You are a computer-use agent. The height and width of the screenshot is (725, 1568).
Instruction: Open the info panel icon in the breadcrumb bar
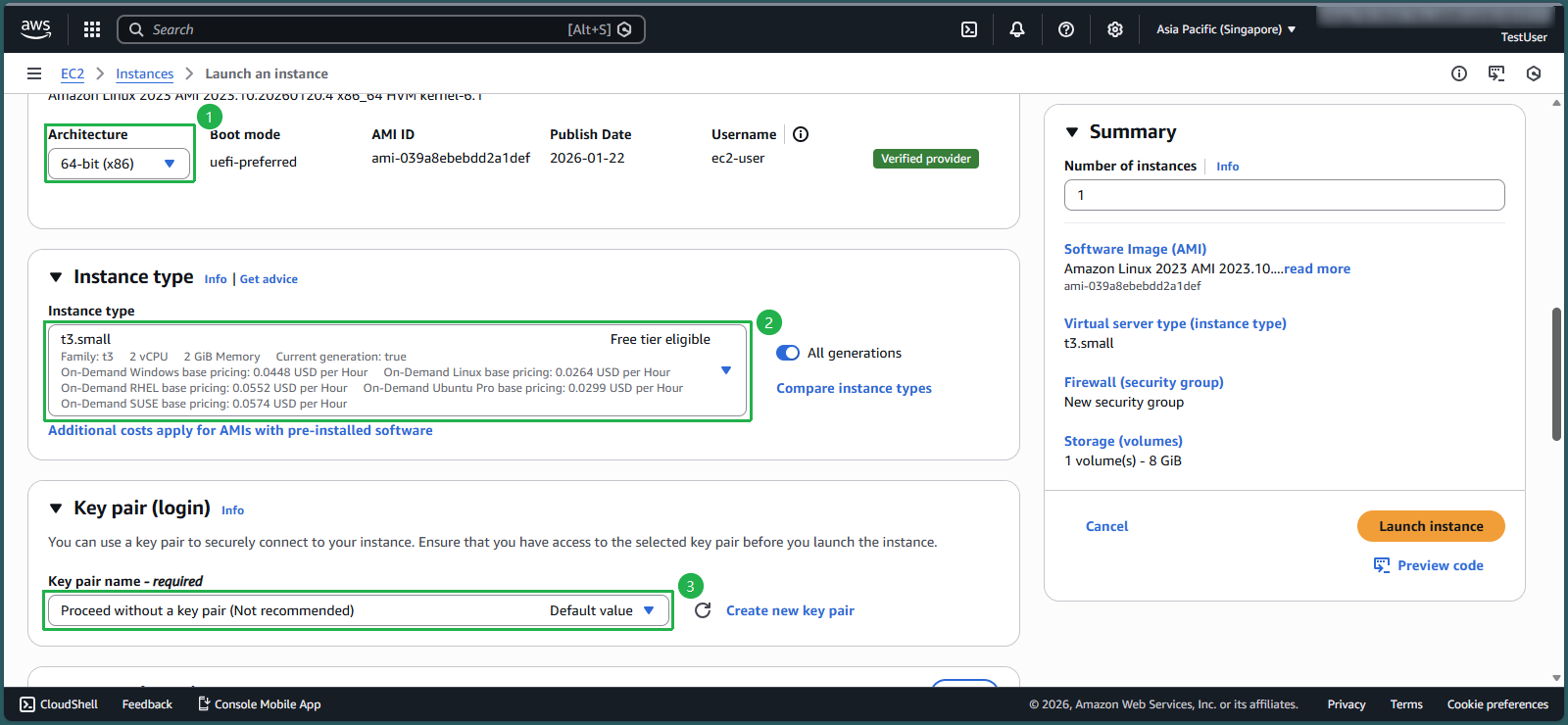1459,73
